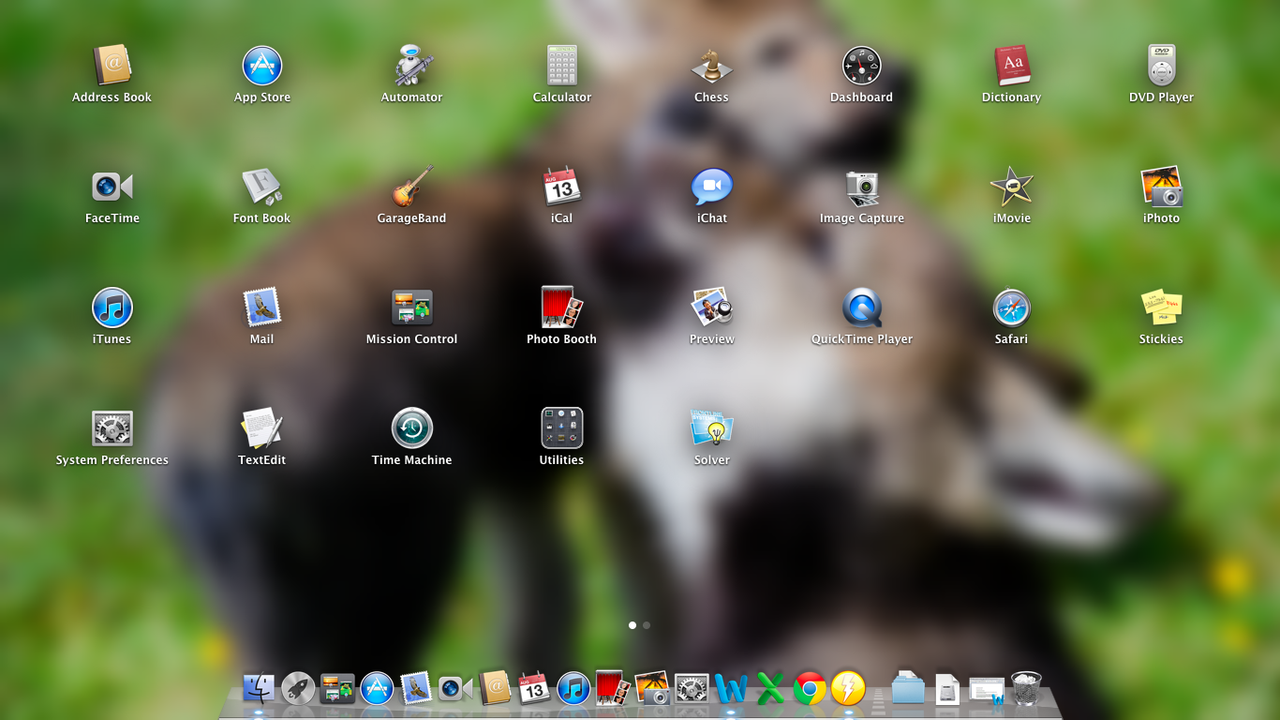Viewport: 1280px width, 720px height.
Task: Open the Utilities folder
Action: pos(562,429)
